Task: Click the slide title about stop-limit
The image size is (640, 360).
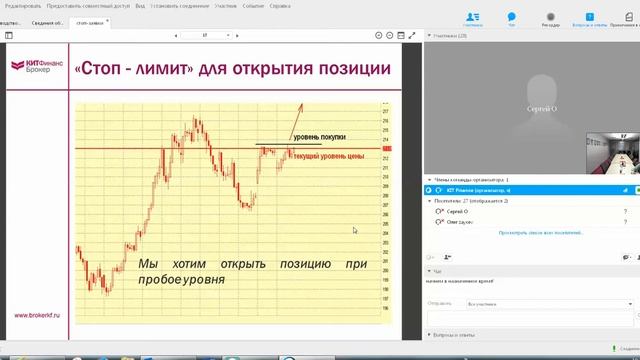Action: (233, 68)
